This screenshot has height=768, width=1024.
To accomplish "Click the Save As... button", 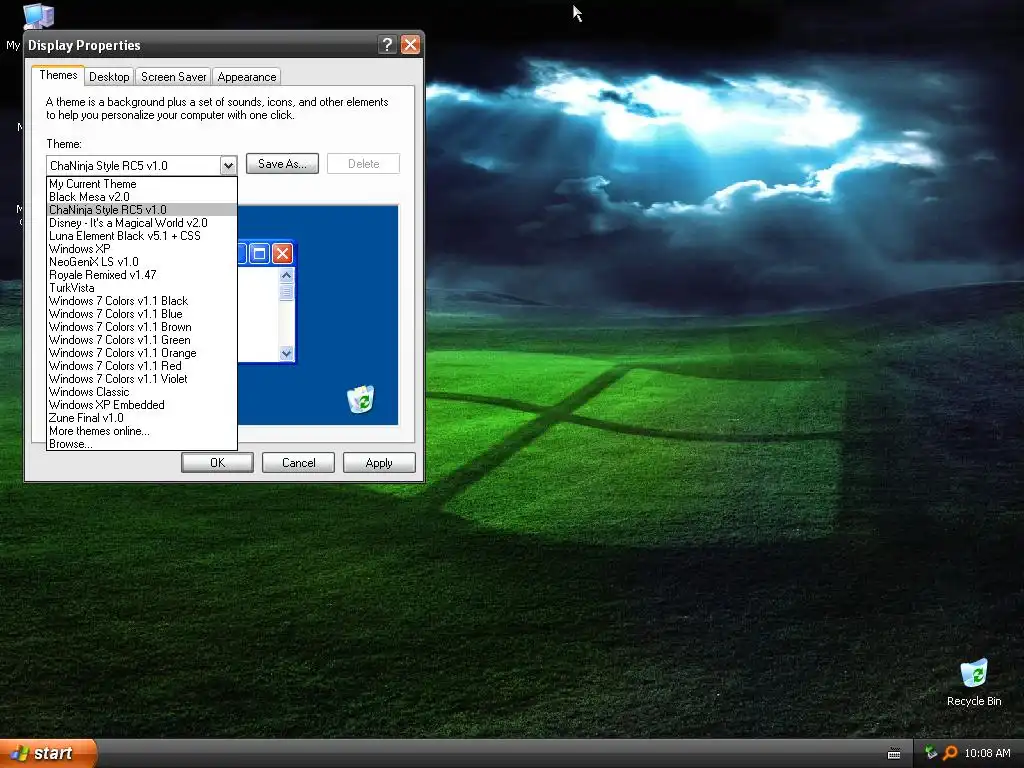I will 282,164.
